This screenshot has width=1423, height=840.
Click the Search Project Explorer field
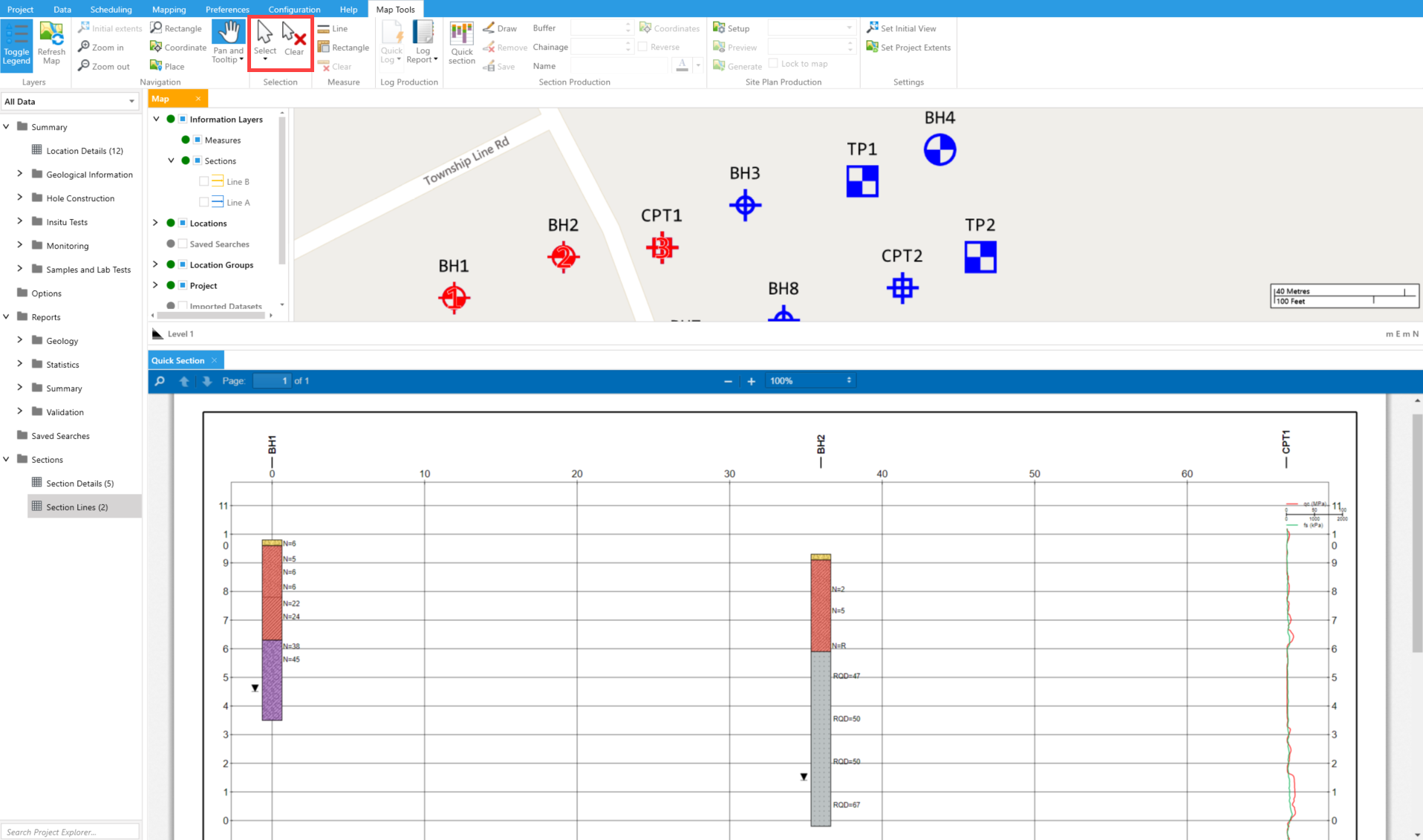71,832
